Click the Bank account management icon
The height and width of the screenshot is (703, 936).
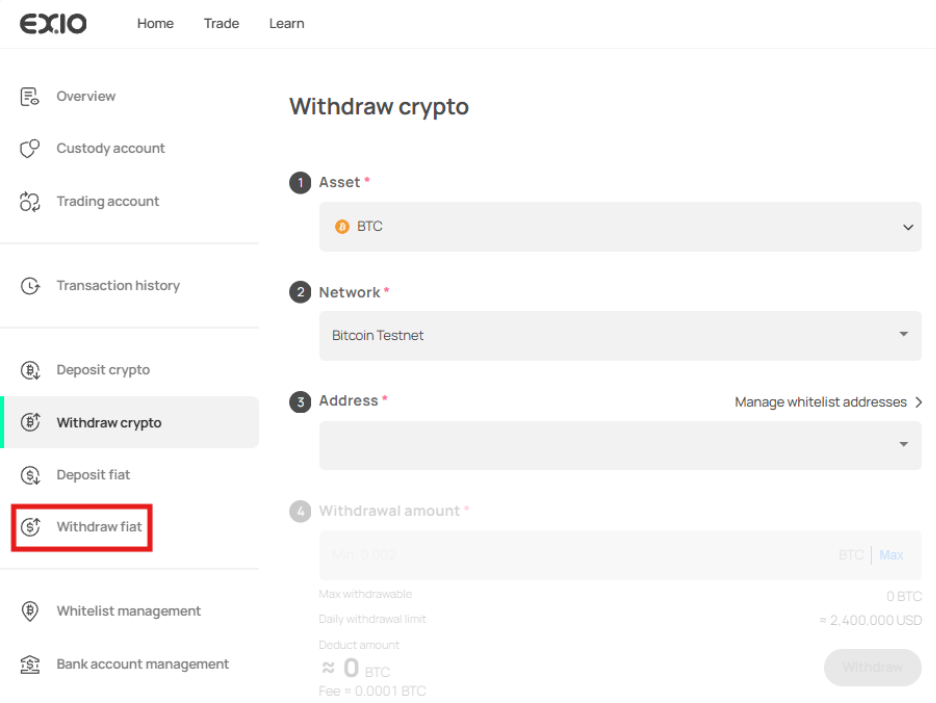coord(30,664)
